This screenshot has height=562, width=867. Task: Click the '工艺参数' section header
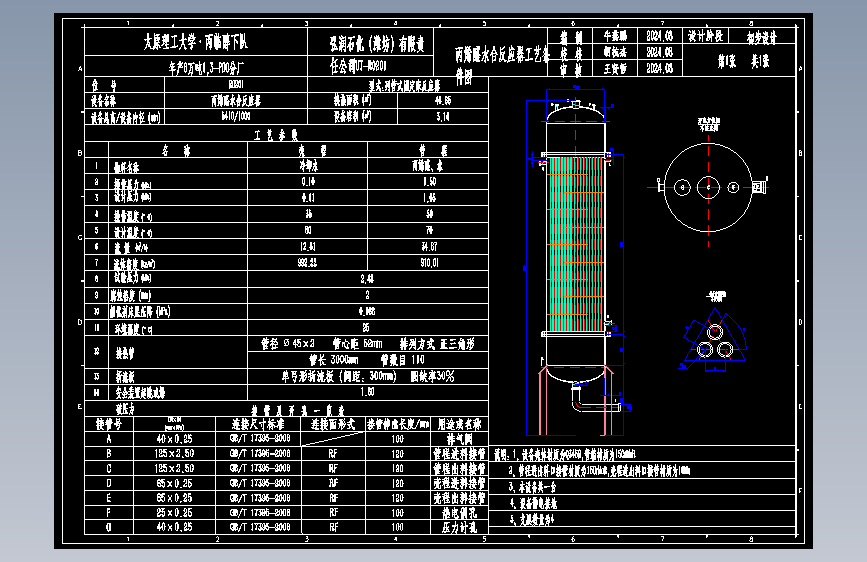click(276, 135)
